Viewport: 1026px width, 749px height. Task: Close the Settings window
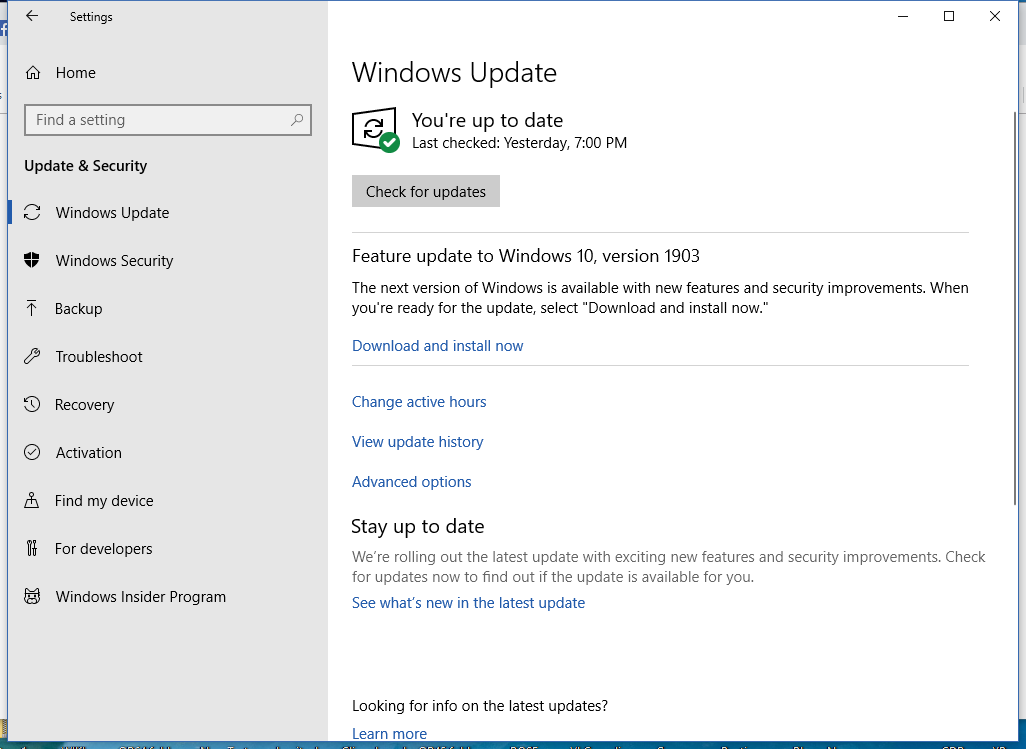click(x=995, y=16)
